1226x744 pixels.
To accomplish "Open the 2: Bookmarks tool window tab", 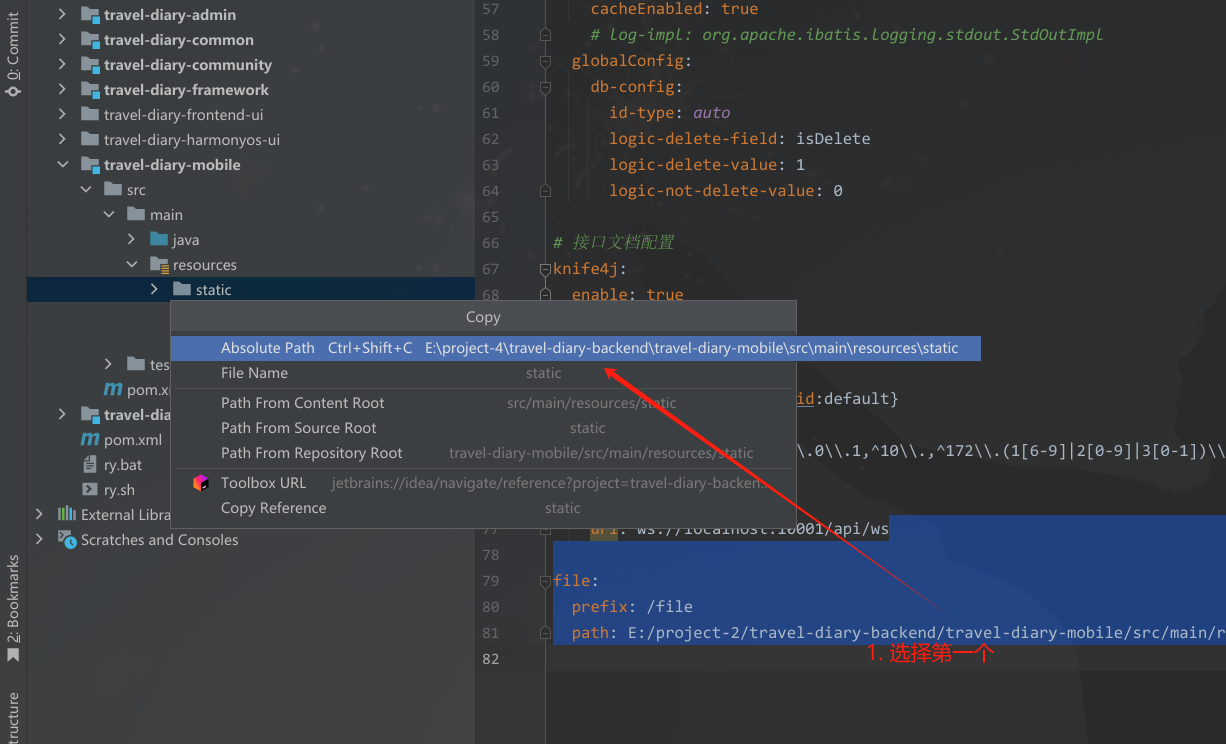I will [x=13, y=609].
